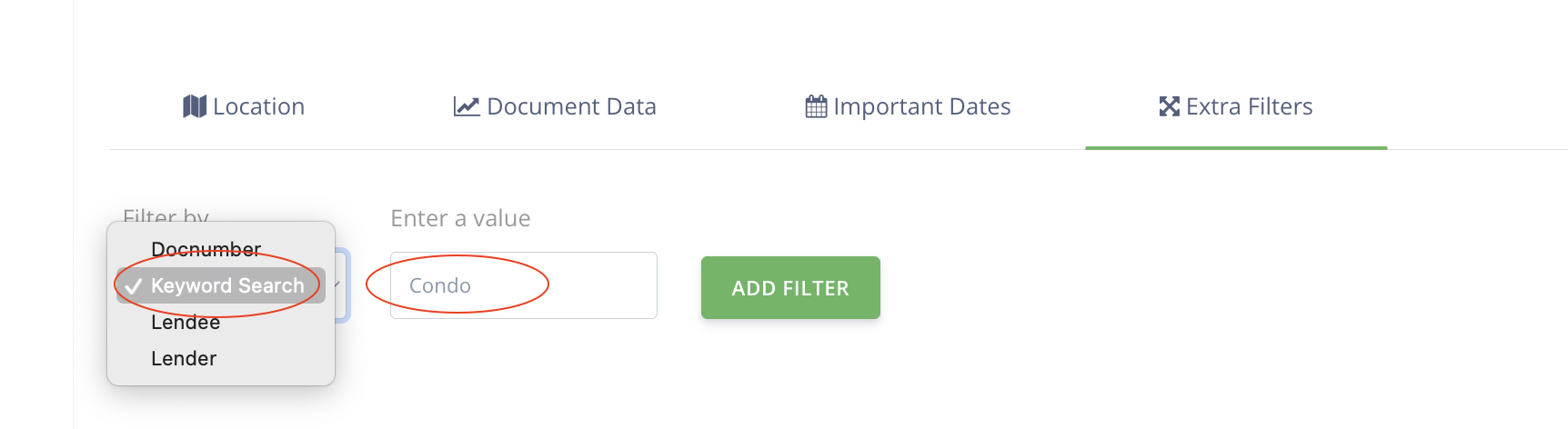Select the Extra Filters tab label
1568x429 pixels.
[1249, 107]
